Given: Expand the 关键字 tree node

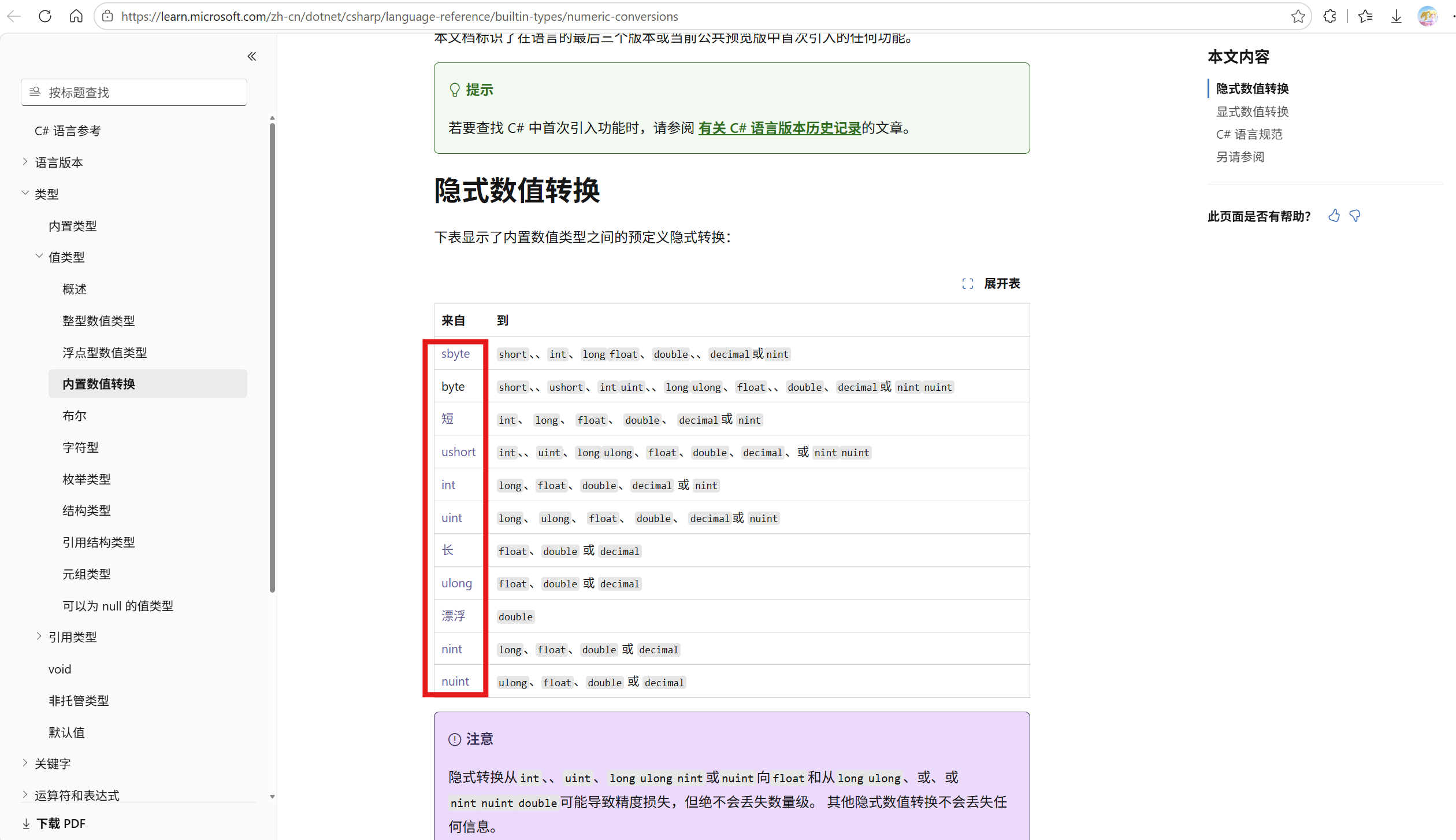Looking at the screenshot, I should [25, 763].
